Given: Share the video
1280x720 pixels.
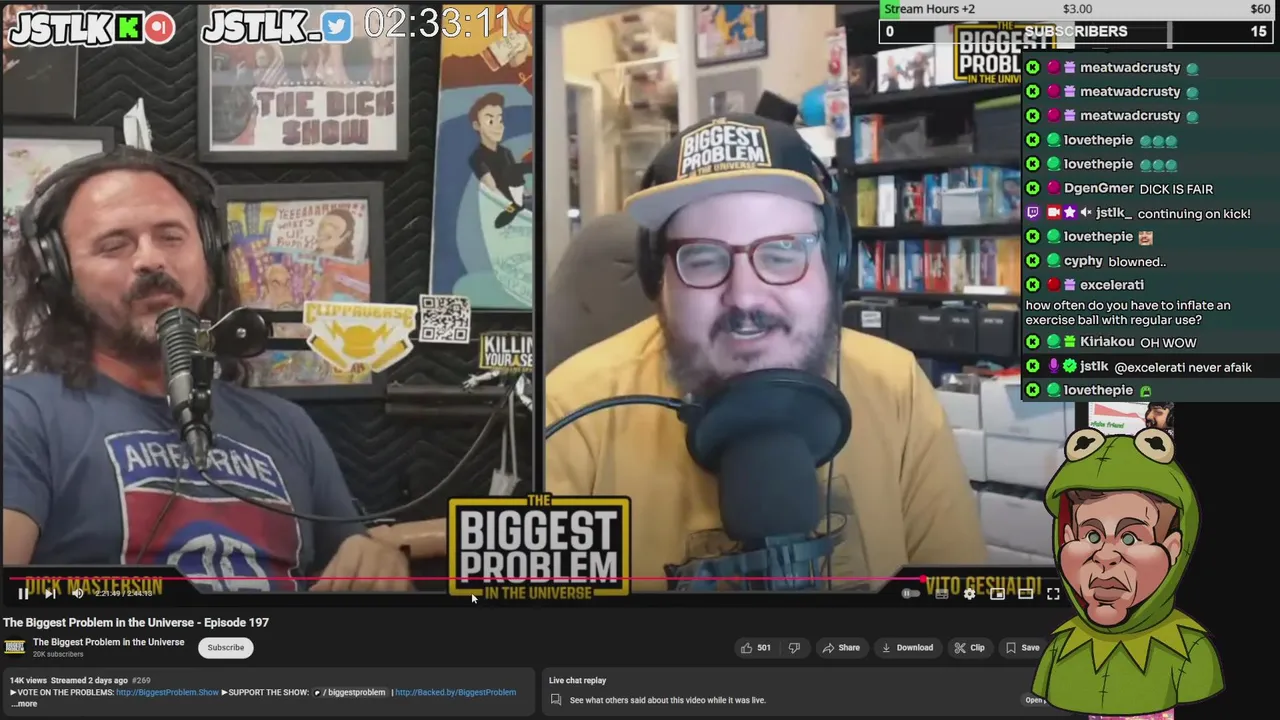Looking at the screenshot, I should point(841,648).
